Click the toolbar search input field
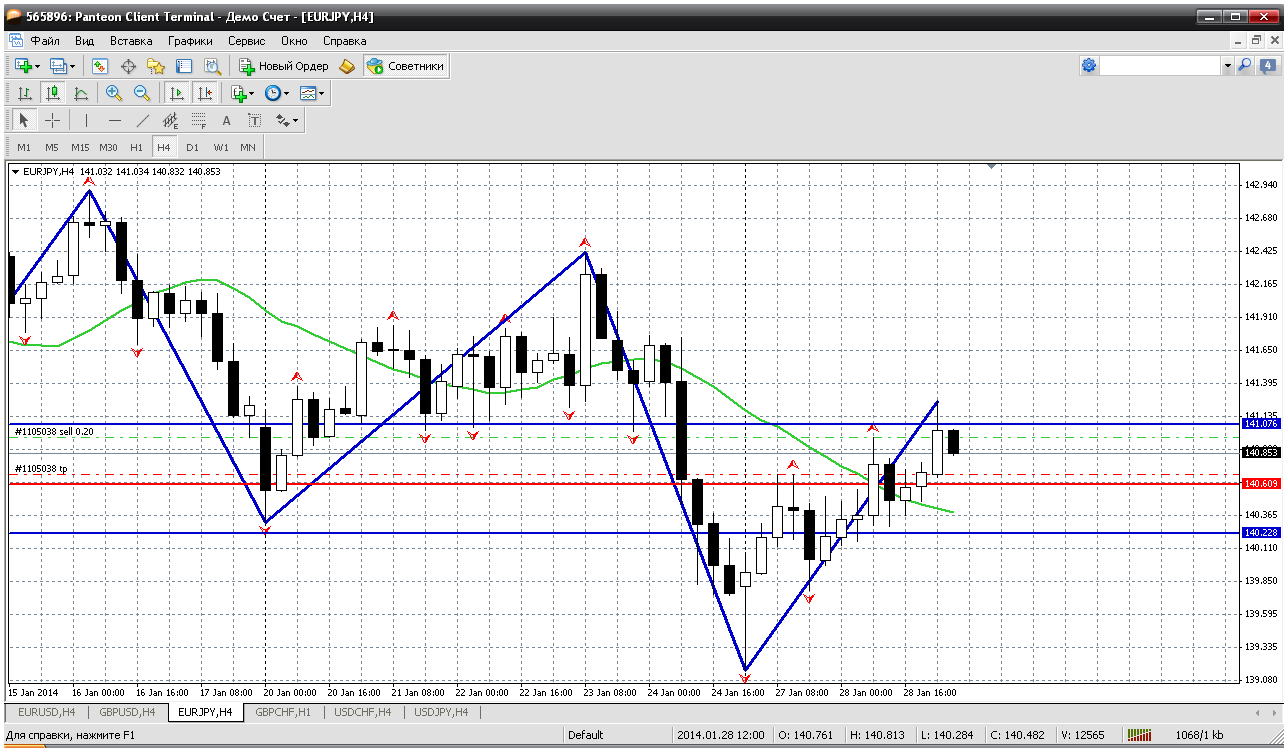Viewport: 1288px width, 748px height. 1161,65
